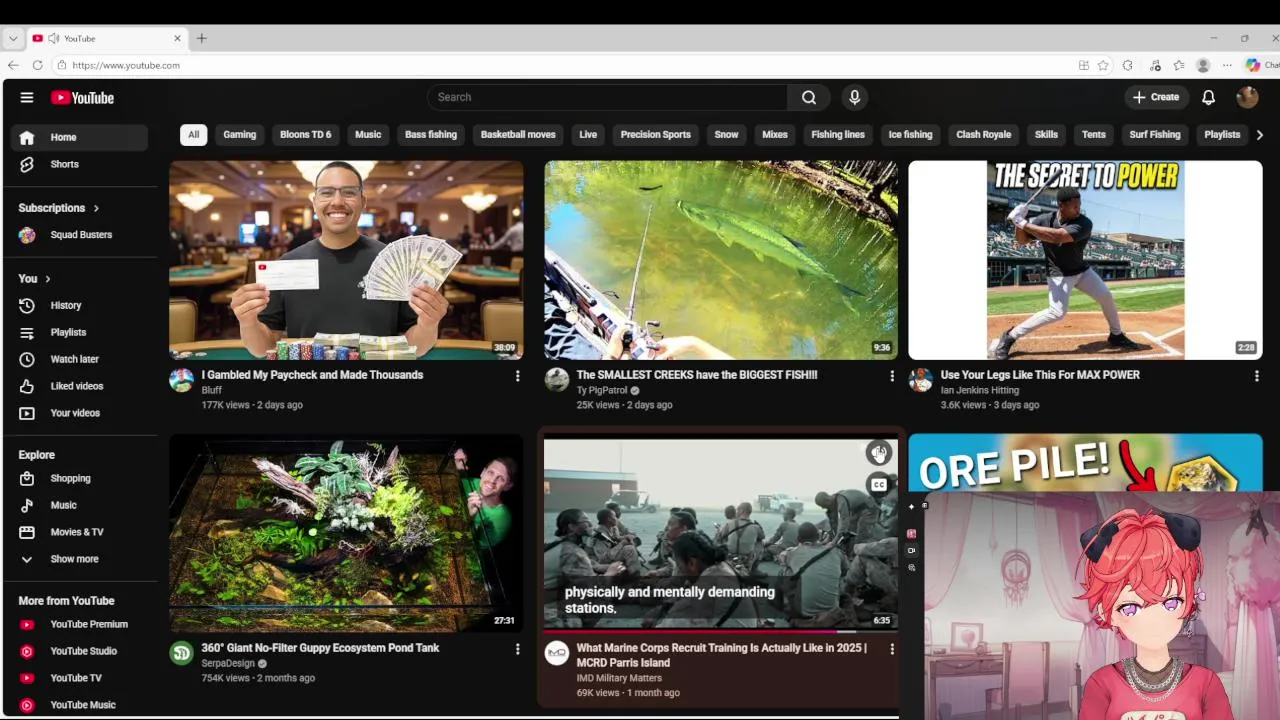Open YouTube Music under More from YouTube
This screenshot has height=720, width=1280.
(79, 705)
